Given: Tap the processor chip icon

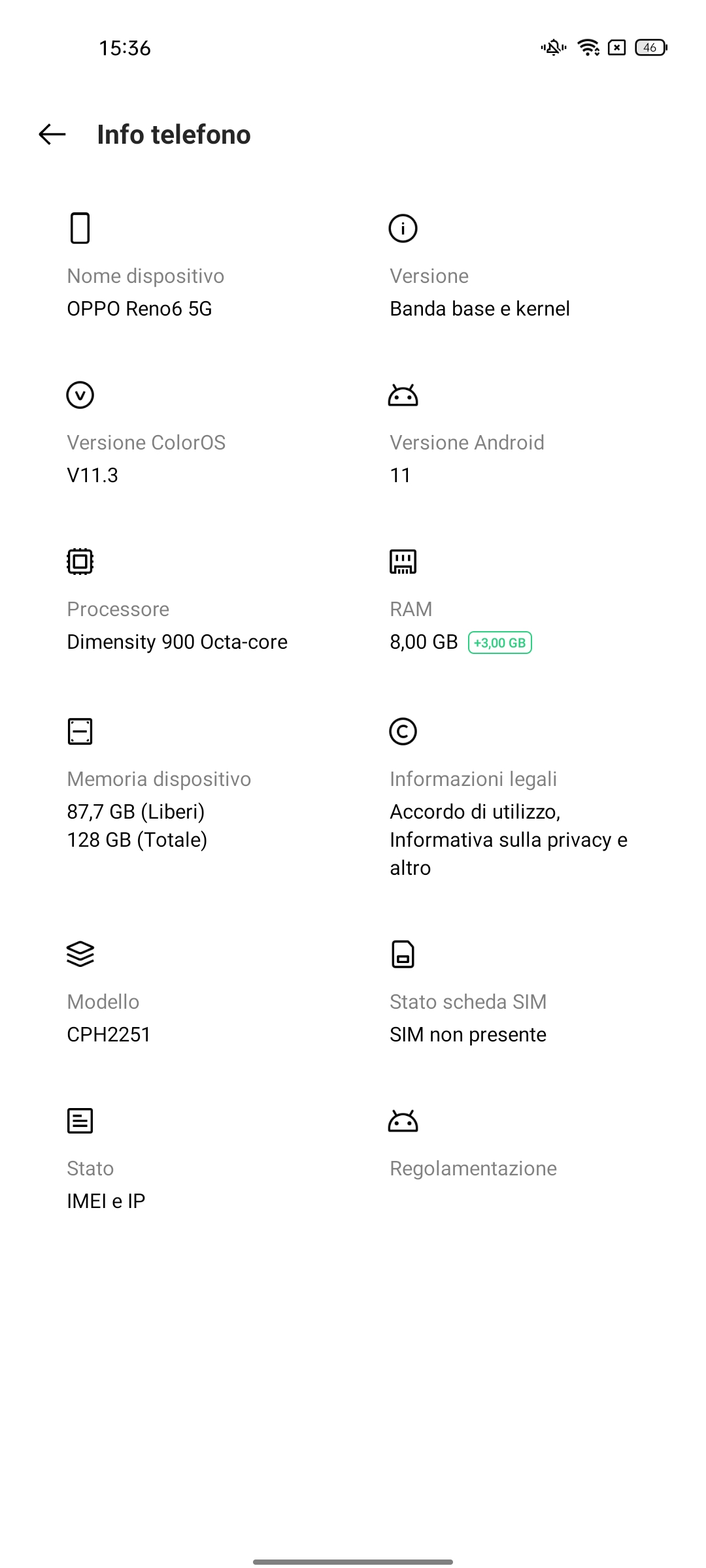Looking at the screenshot, I should click(80, 561).
